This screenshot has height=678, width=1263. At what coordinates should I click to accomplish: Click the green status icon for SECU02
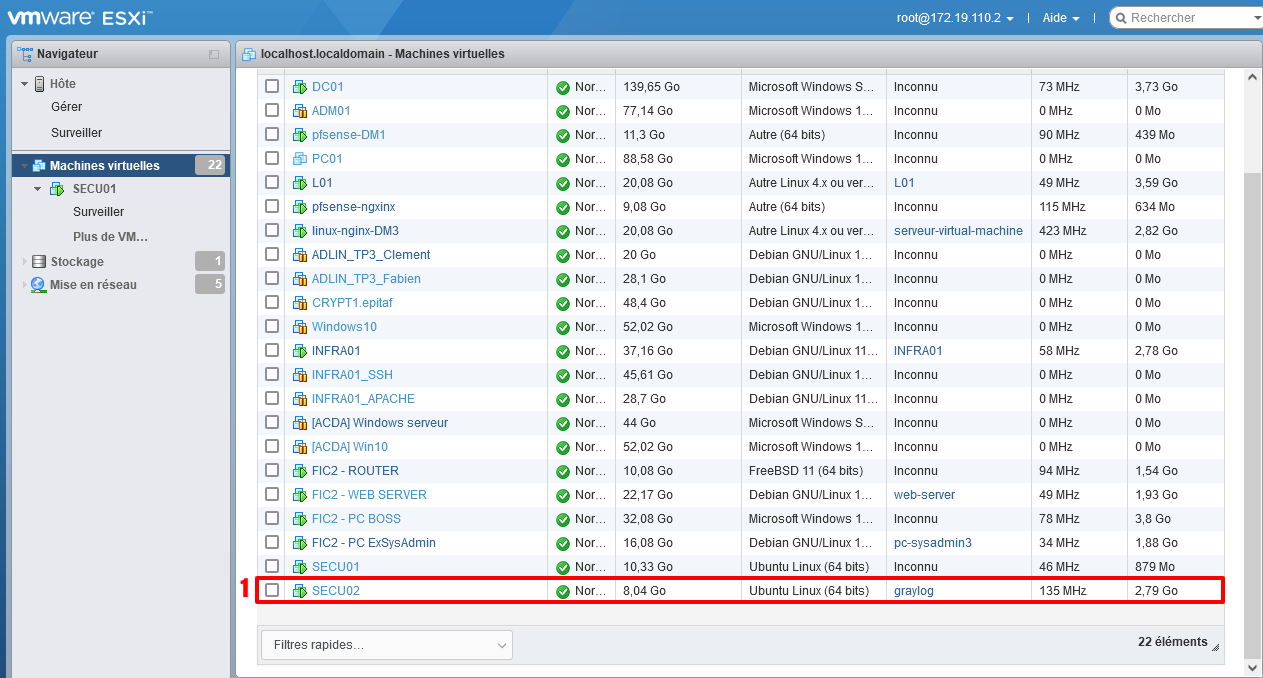[x=563, y=591]
